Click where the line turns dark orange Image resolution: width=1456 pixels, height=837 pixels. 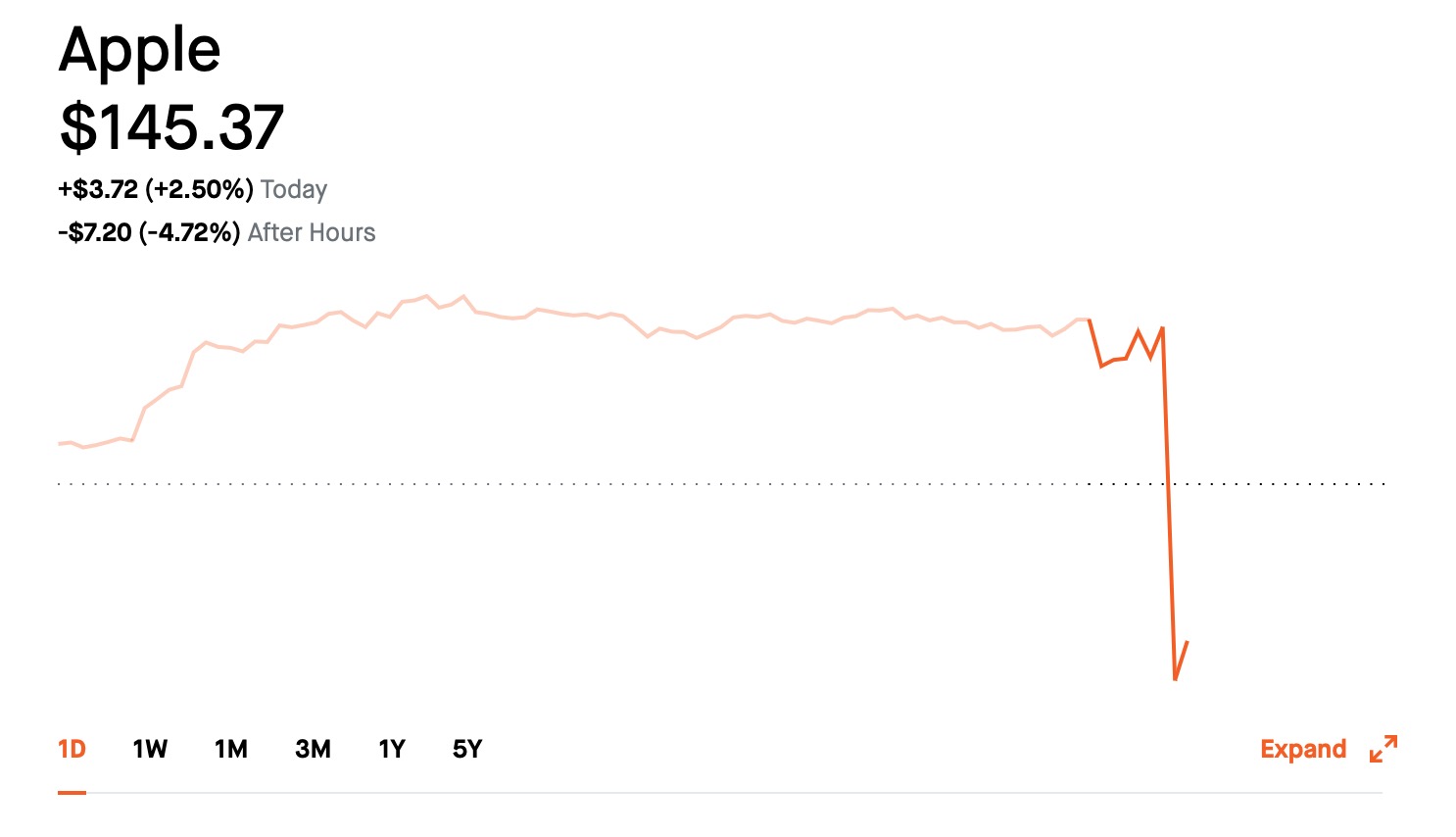(x=1089, y=320)
